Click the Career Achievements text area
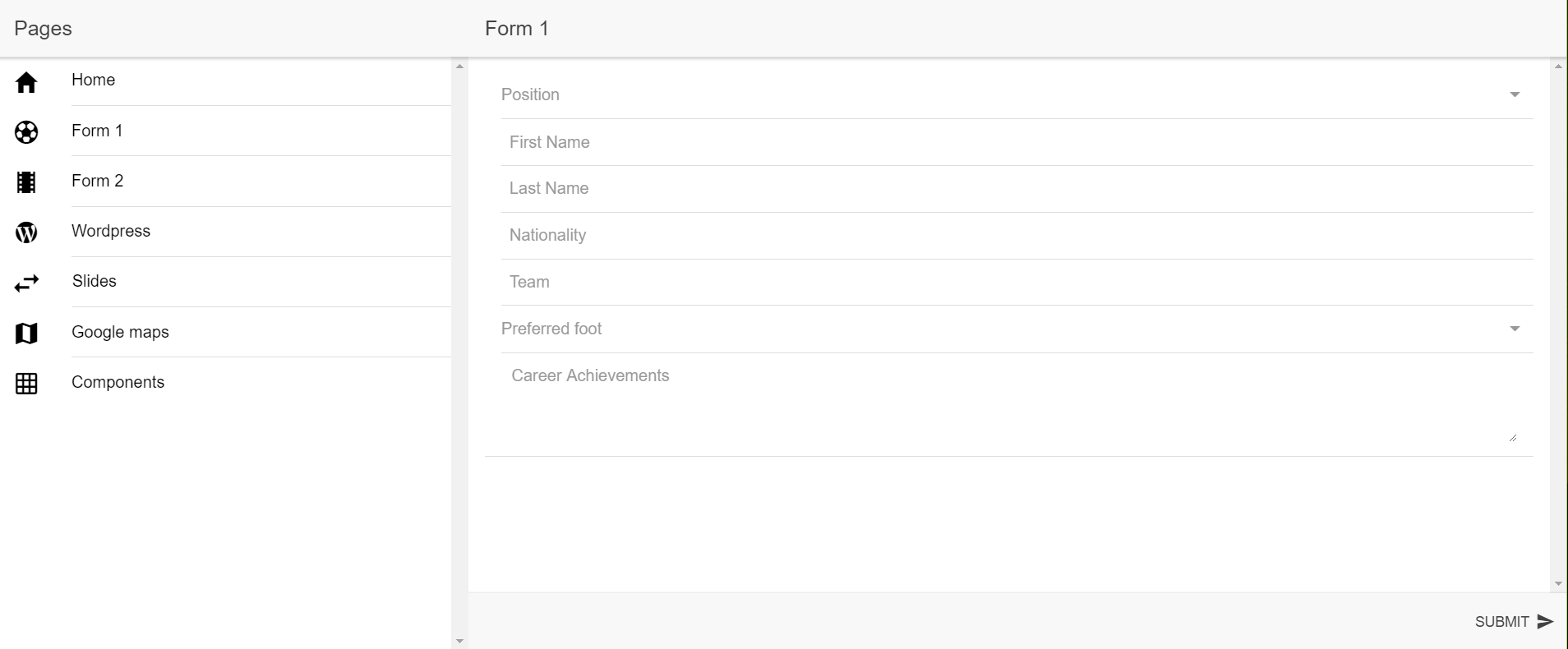 [x=1010, y=403]
